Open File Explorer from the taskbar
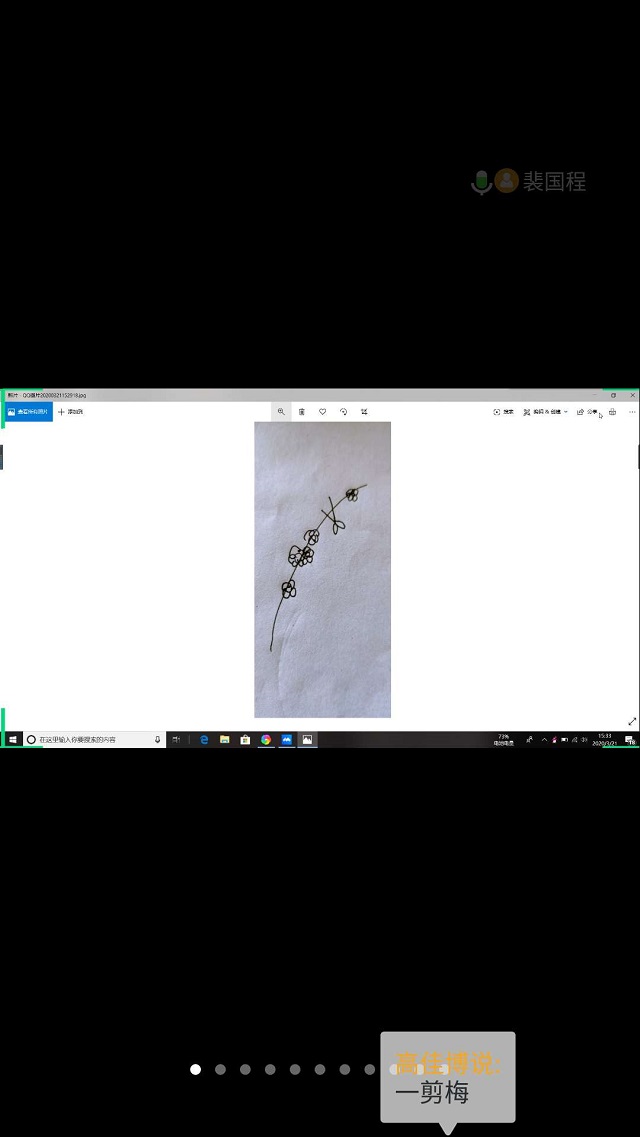 tap(225, 740)
